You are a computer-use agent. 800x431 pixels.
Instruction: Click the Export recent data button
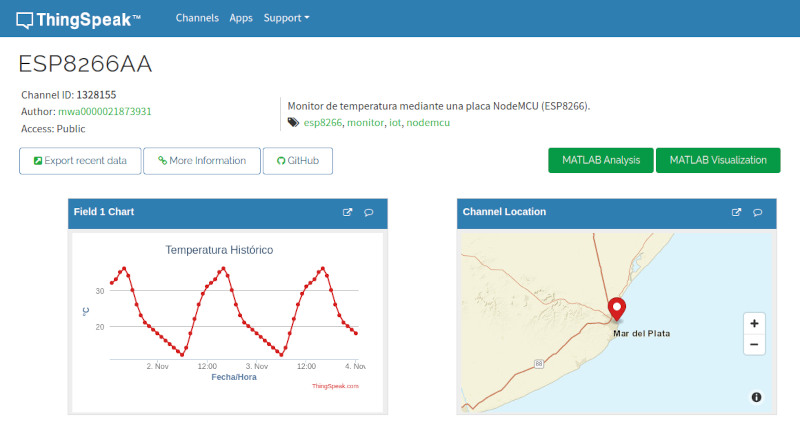(80, 161)
